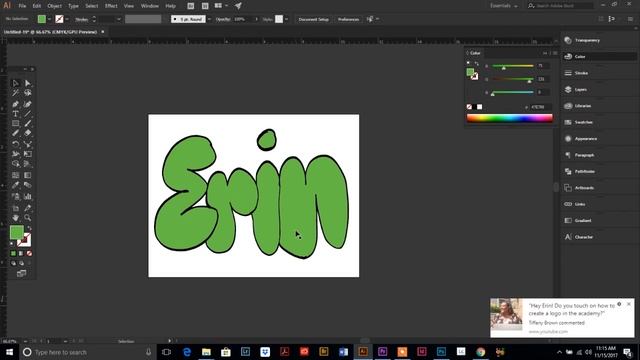The image size is (640, 360).
Task: Set paint mode to None
Action: pos(29,253)
